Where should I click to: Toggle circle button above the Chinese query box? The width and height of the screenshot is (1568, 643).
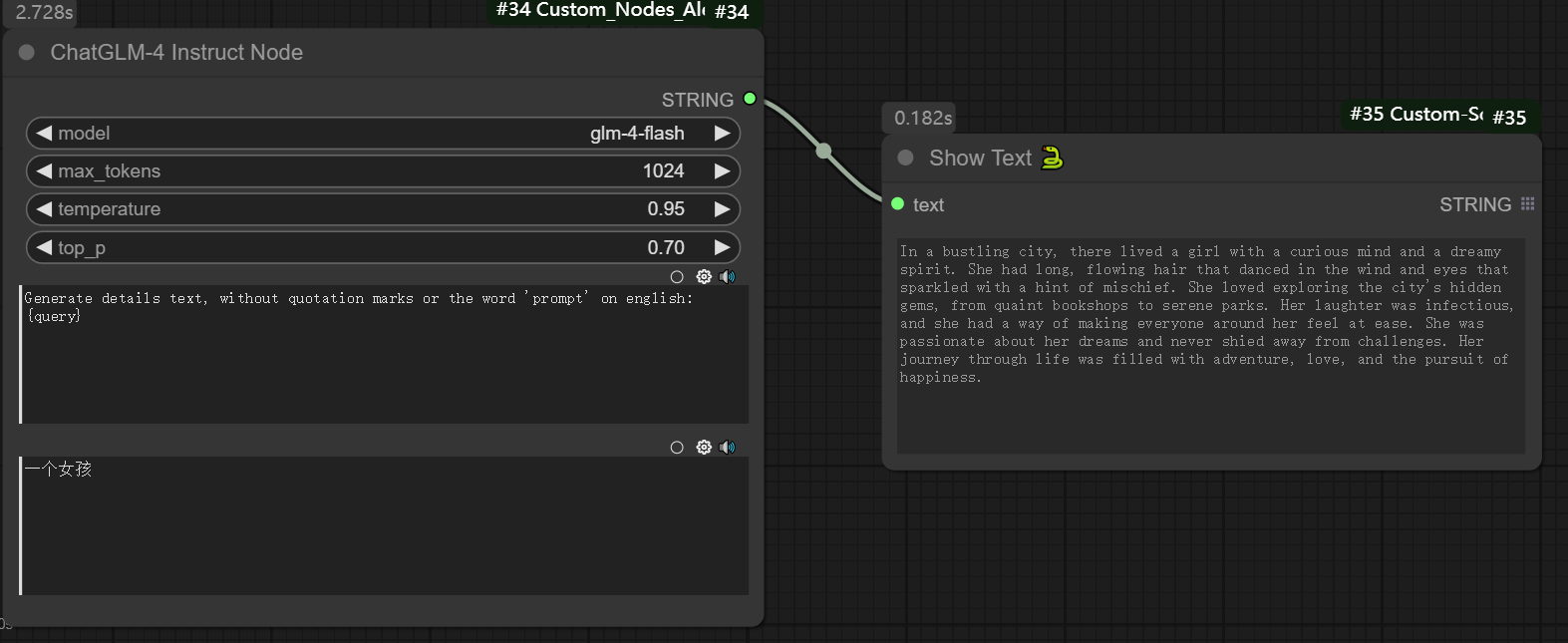(677, 448)
